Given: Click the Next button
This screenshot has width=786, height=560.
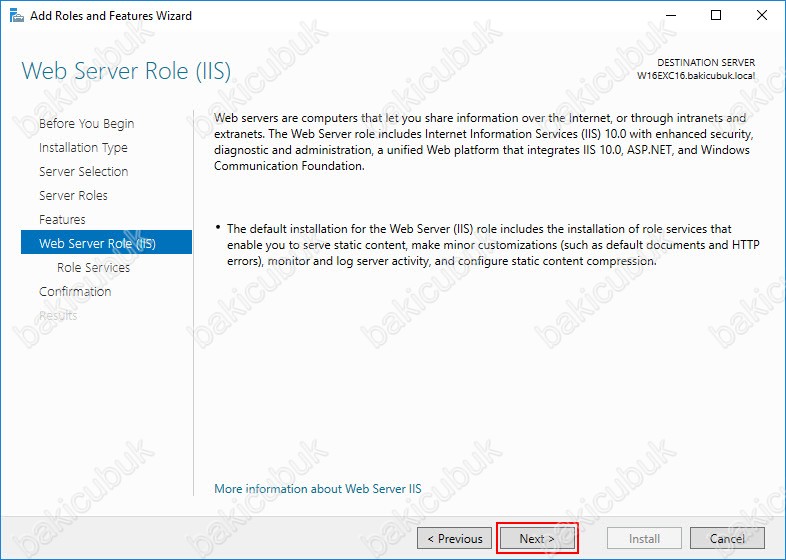Looking at the screenshot, I should 537,538.
